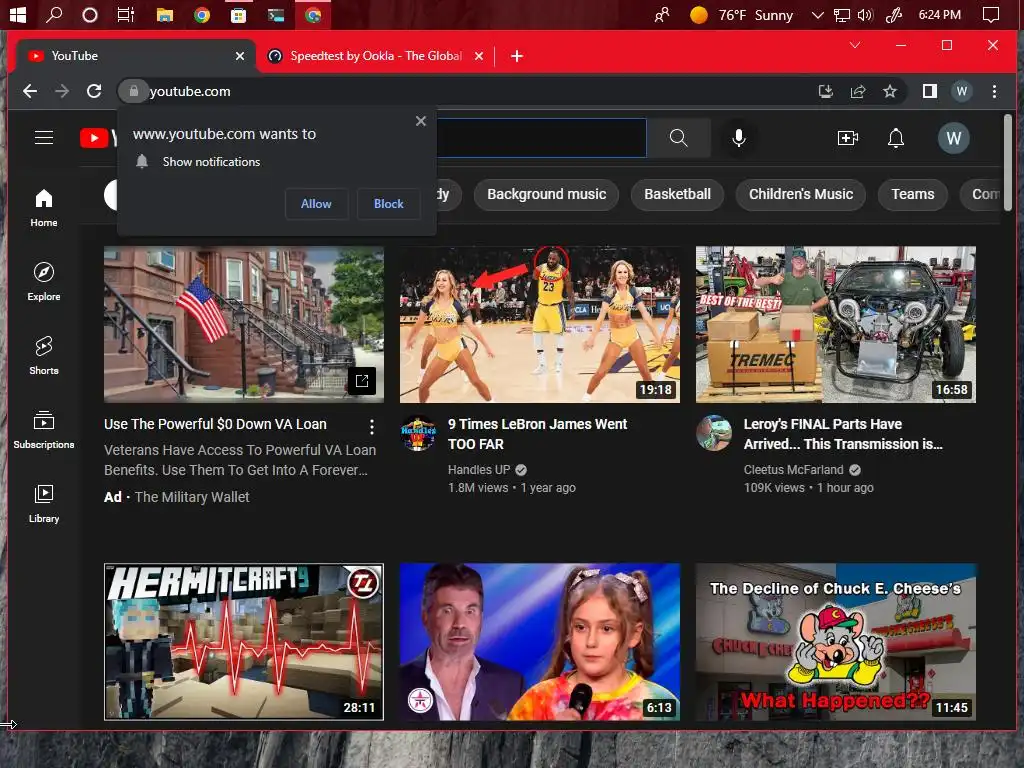Go back with the browser back arrow
The height and width of the screenshot is (768, 1024).
point(30,91)
